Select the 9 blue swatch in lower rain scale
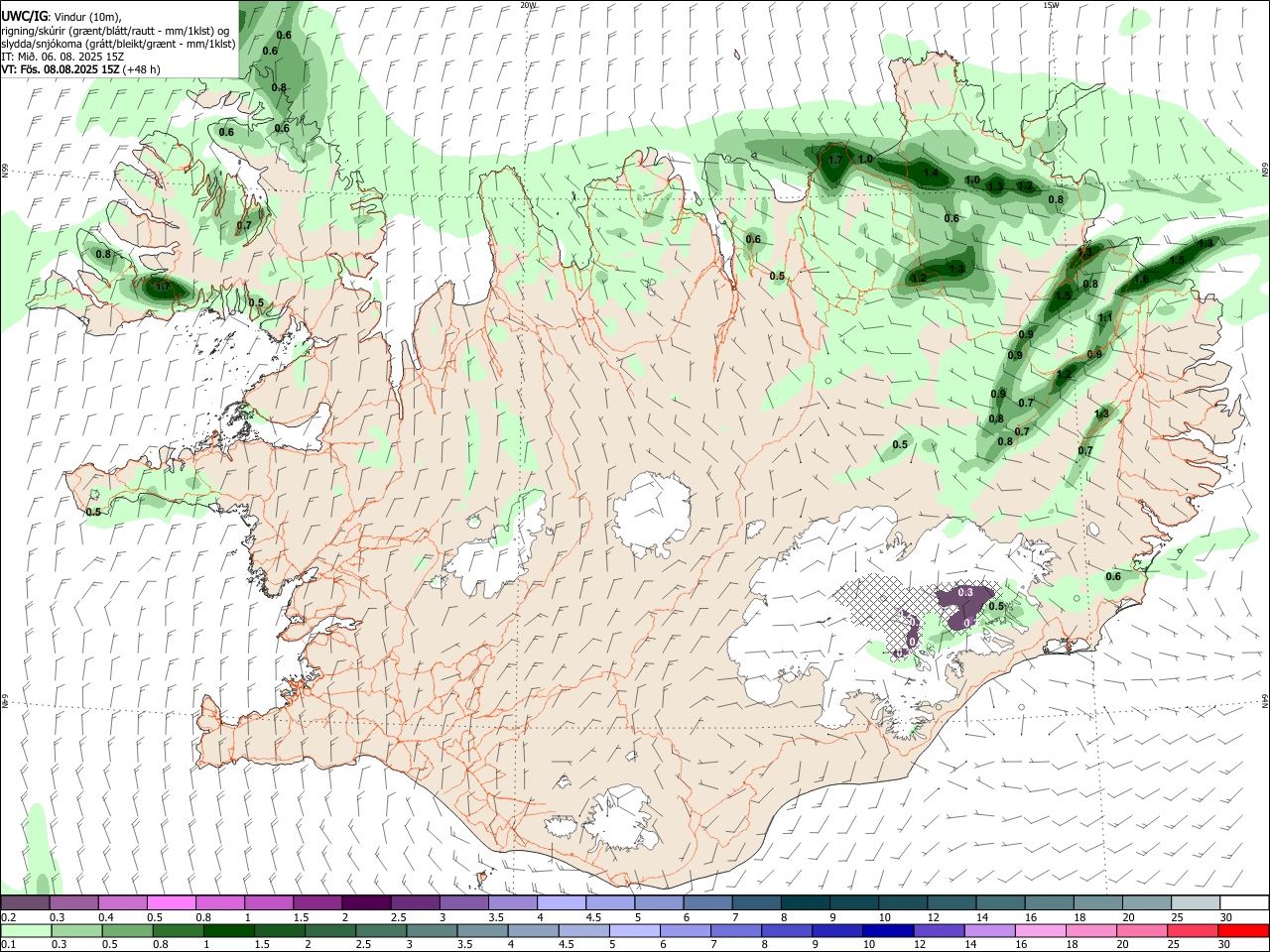Screen dimensions: 1270x952 click(x=837, y=930)
